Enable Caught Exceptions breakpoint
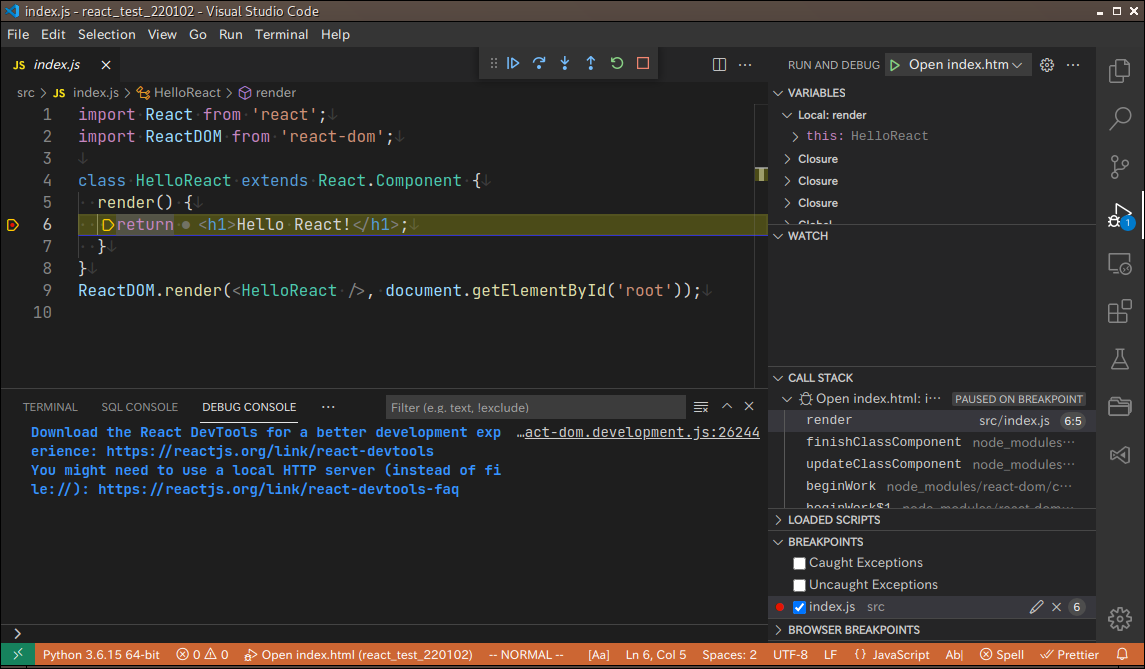 click(800, 563)
